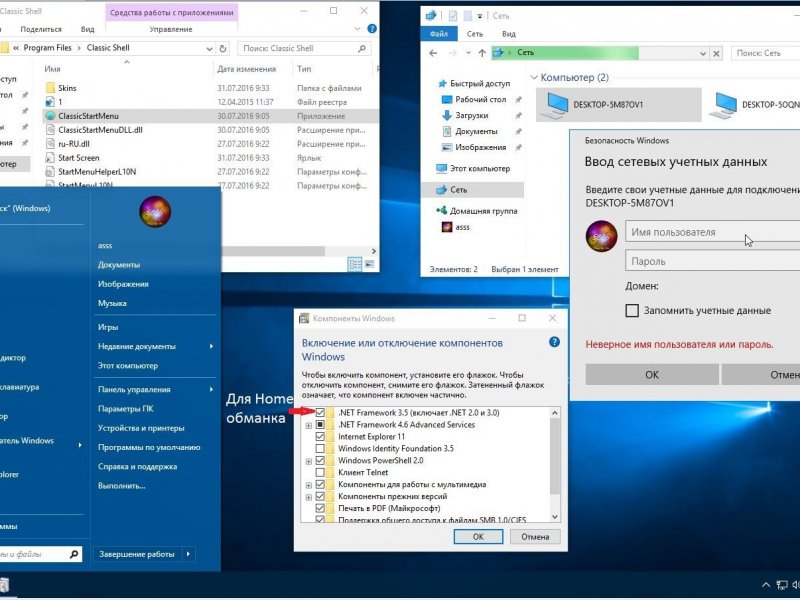Select the DESKTOP-5OQN computer icon
Viewport: 800px width, 600px height.
click(723, 105)
